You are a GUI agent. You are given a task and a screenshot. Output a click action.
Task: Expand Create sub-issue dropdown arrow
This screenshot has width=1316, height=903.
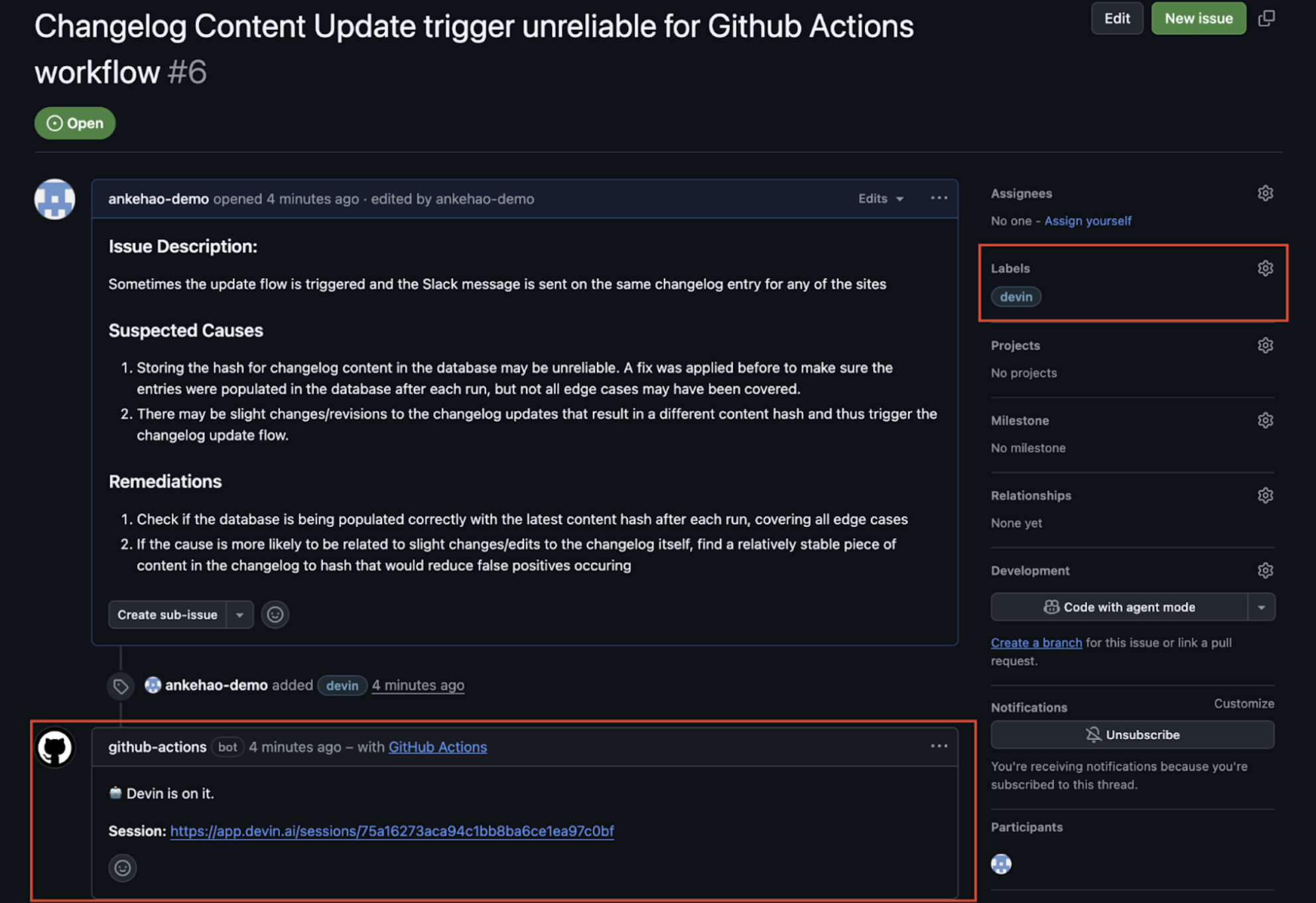239,615
